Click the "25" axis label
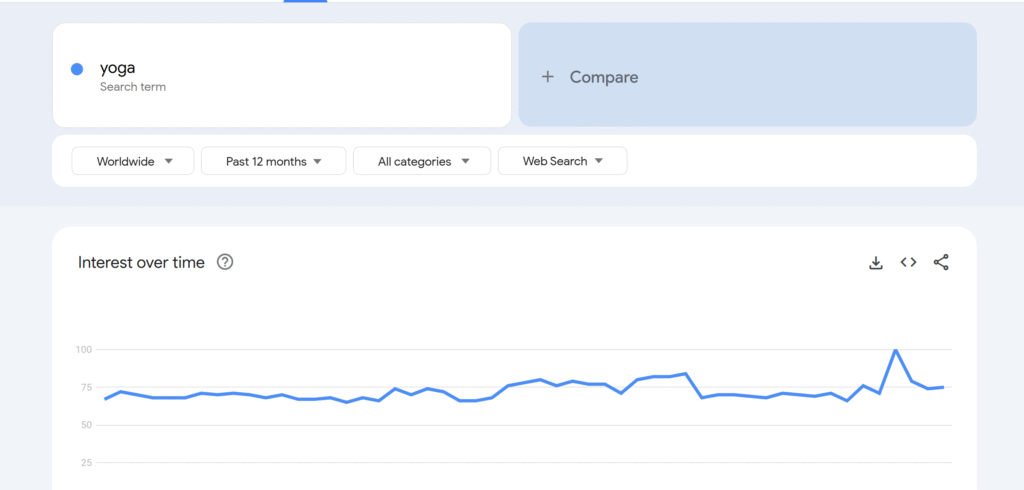 pos(87,463)
